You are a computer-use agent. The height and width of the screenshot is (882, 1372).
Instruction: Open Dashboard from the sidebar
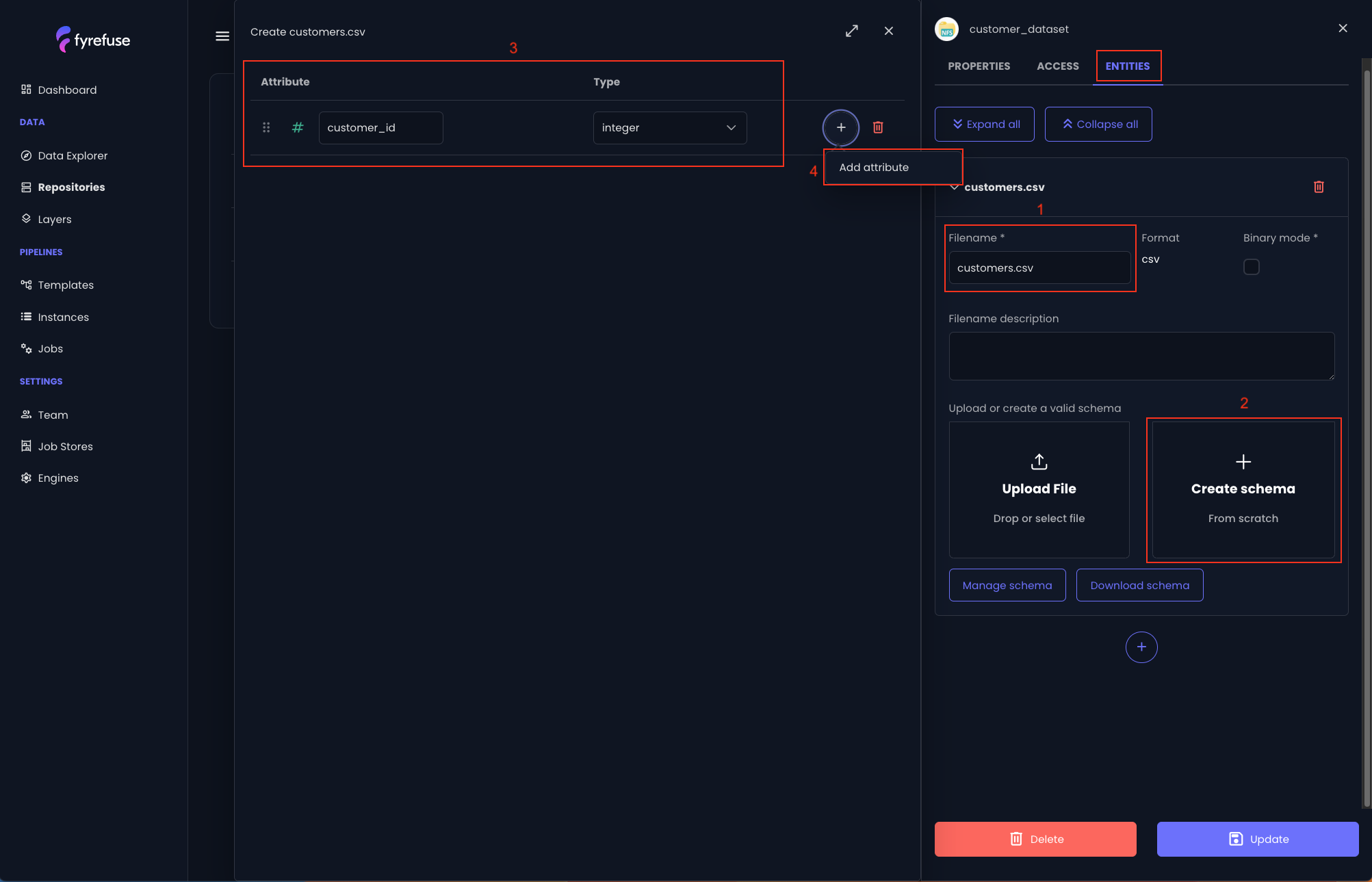[x=67, y=90]
